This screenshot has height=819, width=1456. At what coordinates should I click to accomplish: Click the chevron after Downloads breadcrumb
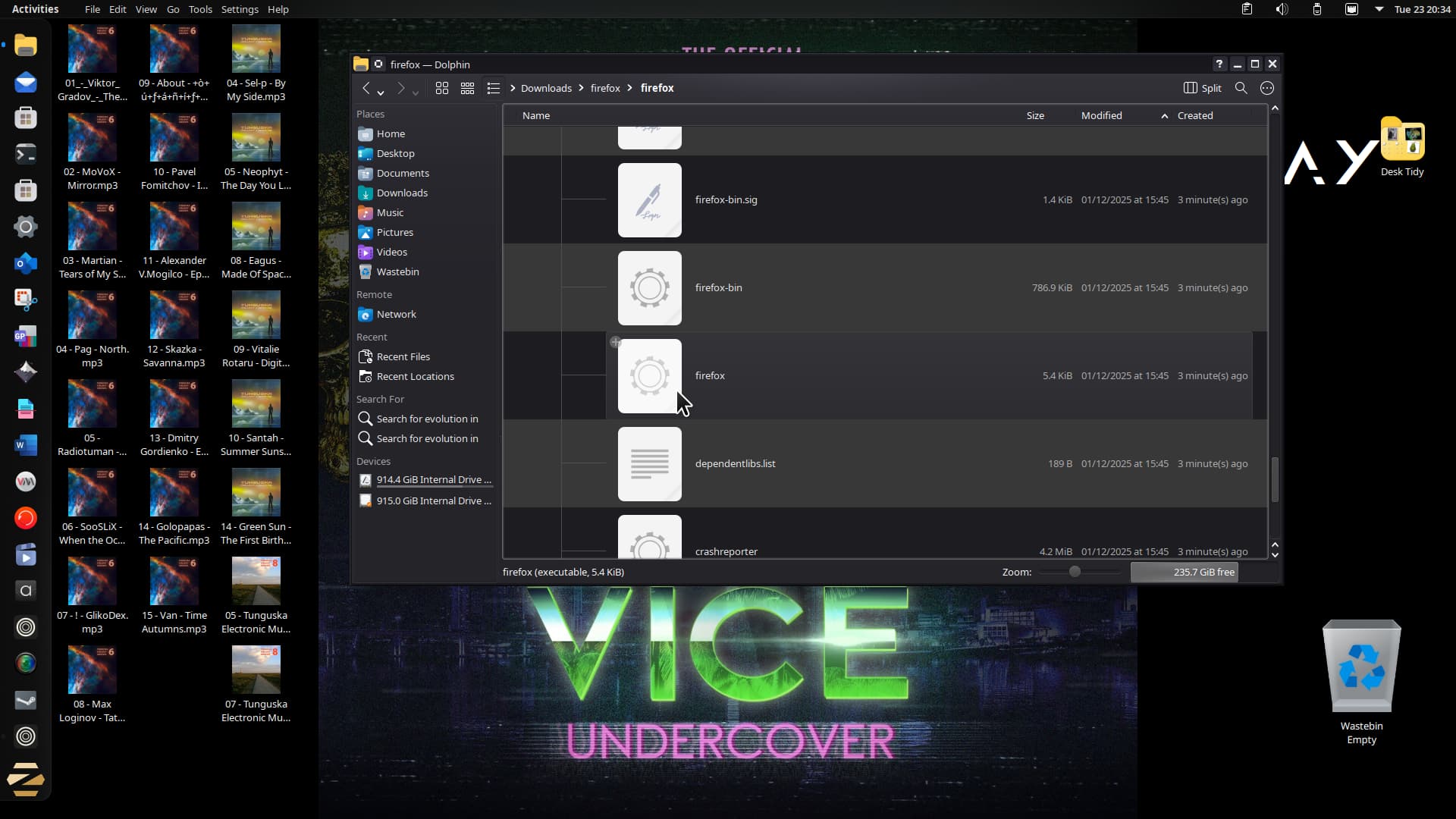coord(582,88)
